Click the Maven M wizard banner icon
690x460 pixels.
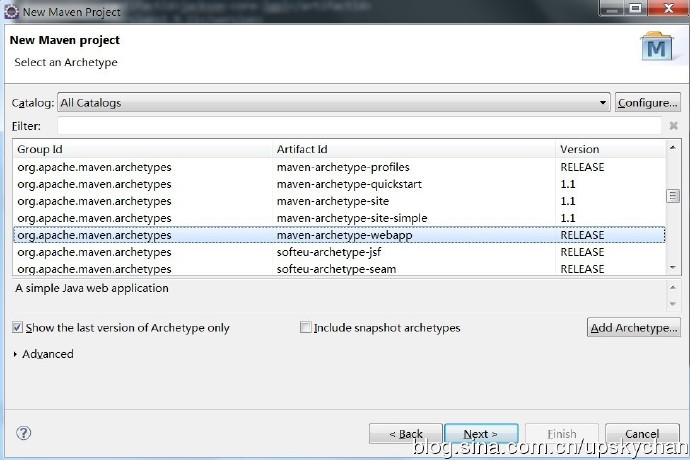[x=657, y=47]
